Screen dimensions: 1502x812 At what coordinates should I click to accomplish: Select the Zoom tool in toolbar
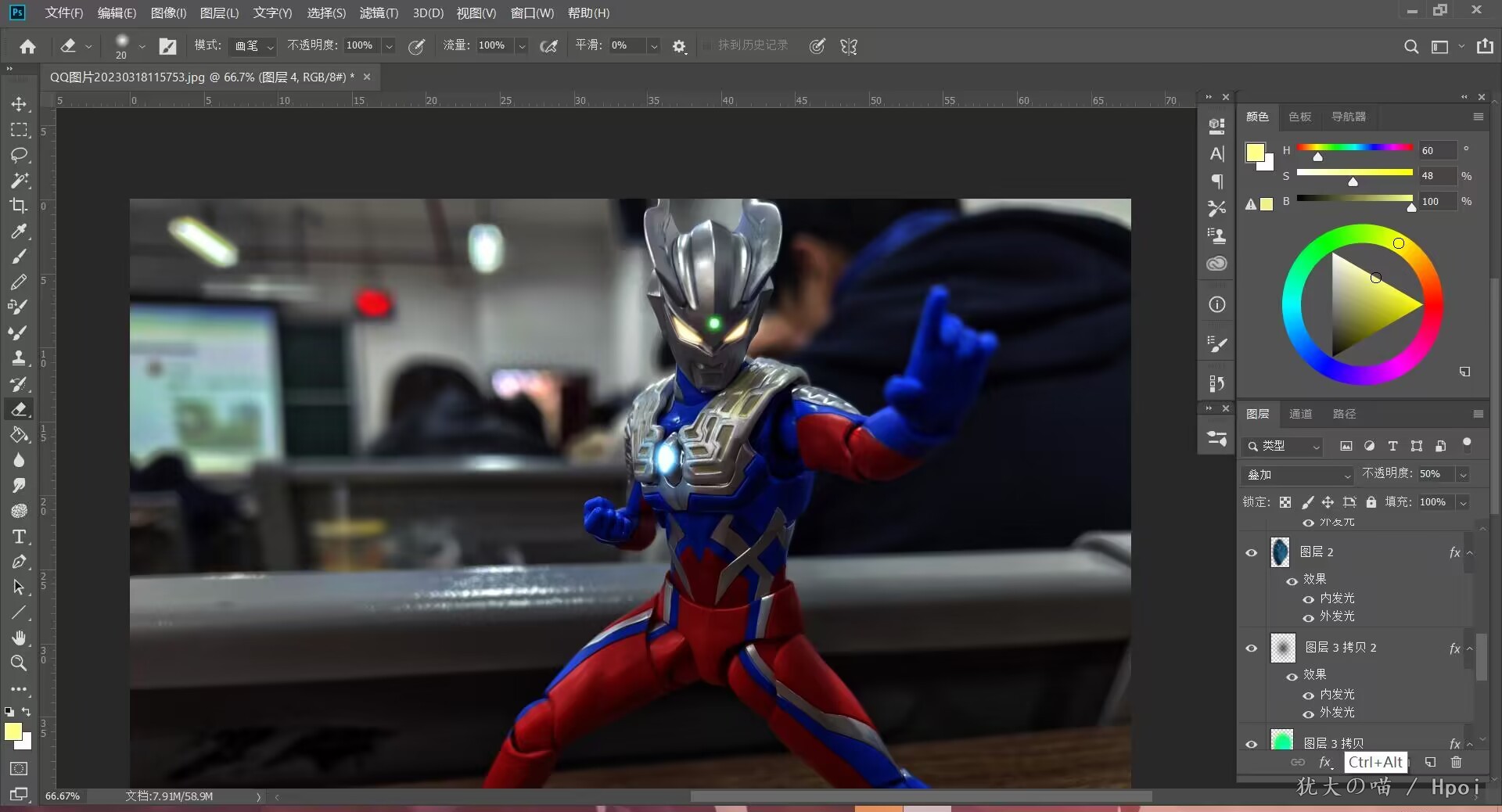tap(19, 663)
